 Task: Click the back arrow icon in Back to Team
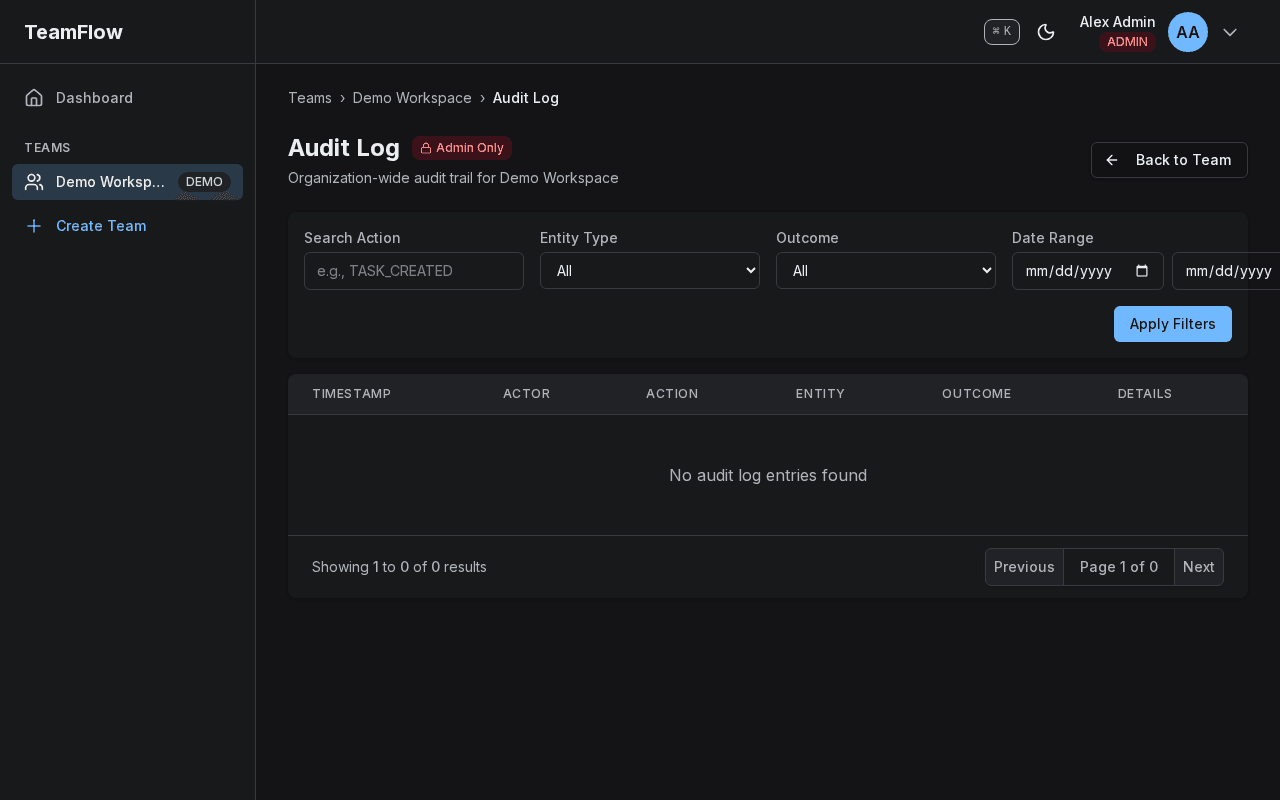[x=1111, y=160]
